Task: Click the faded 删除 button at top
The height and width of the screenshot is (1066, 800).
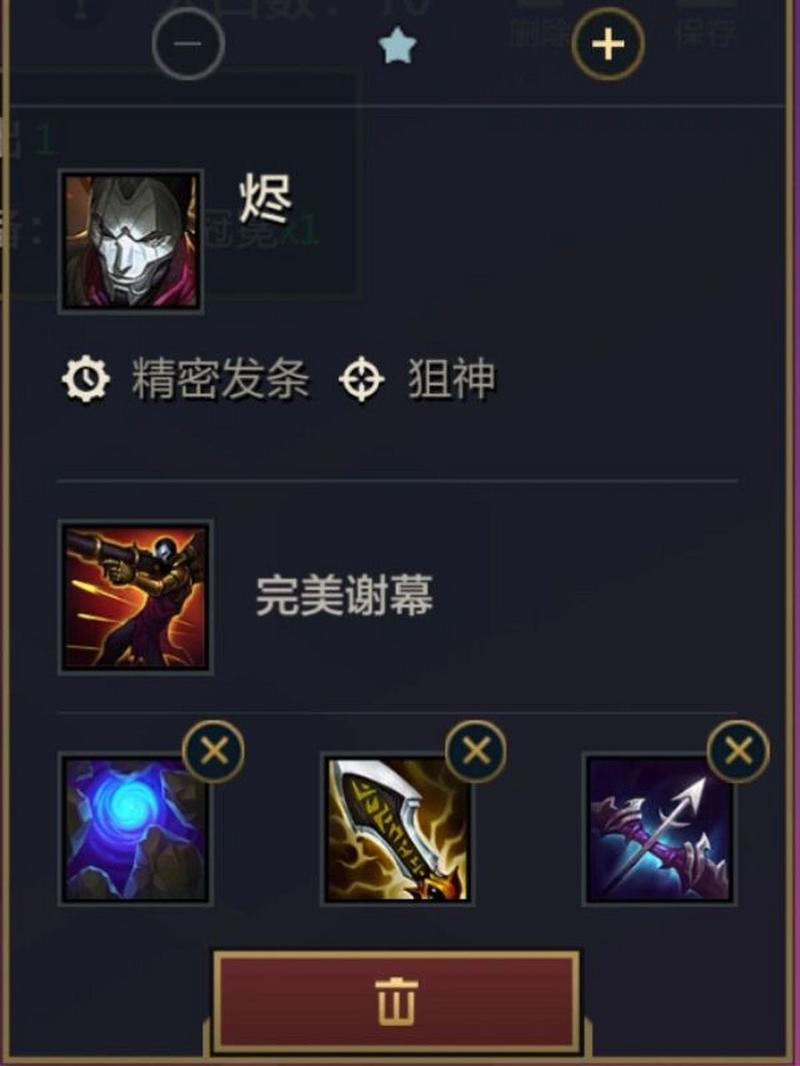Action: pos(540,29)
